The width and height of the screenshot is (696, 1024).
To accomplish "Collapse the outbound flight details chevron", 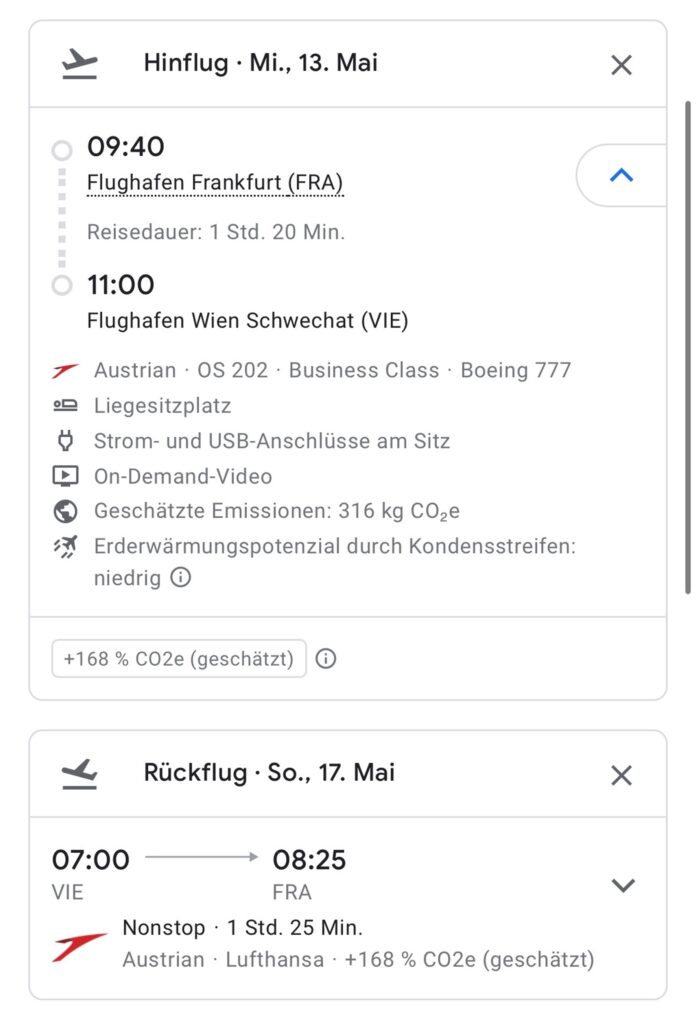I will [x=621, y=175].
